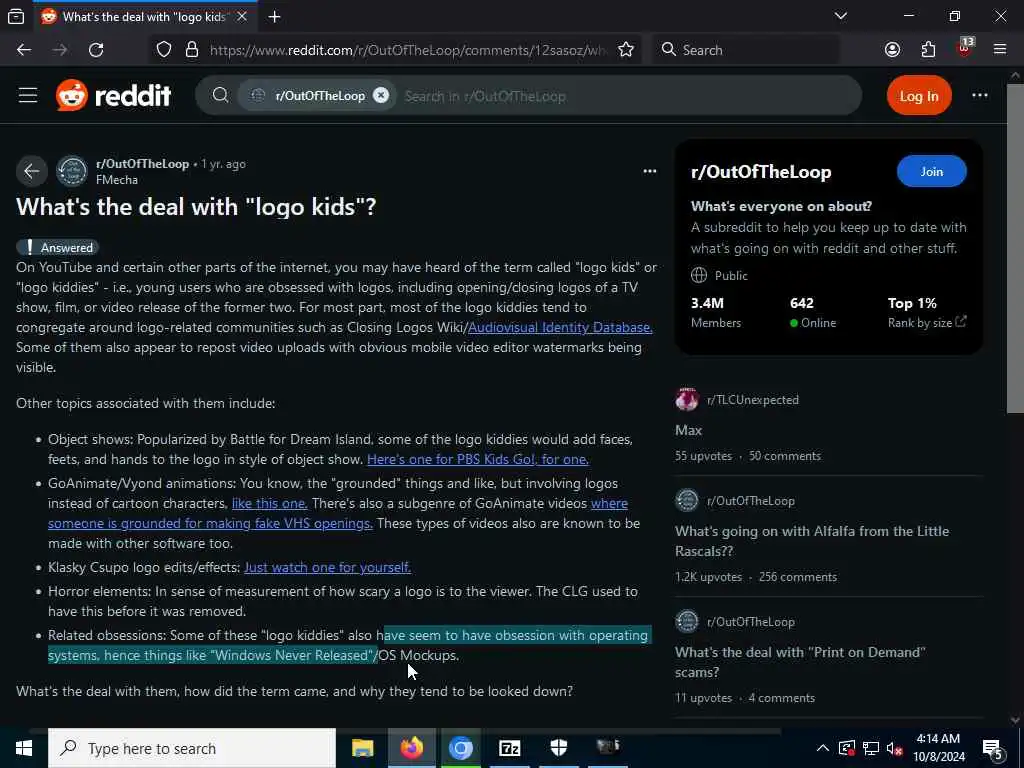Open "Just watch one for yourself" link
The height and width of the screenshot is (768, 1024).
coord(327,568)
